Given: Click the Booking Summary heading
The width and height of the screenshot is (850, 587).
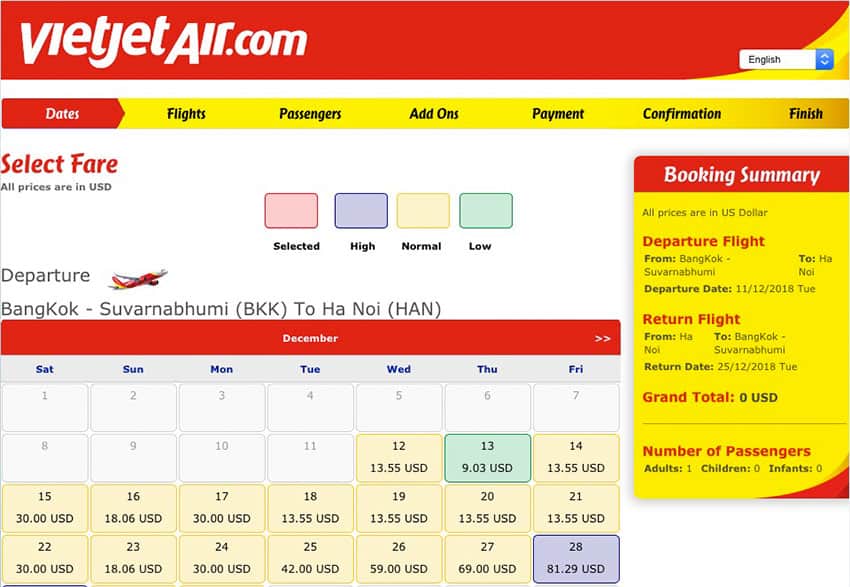Looking at the screenshot, I should 742,175.
